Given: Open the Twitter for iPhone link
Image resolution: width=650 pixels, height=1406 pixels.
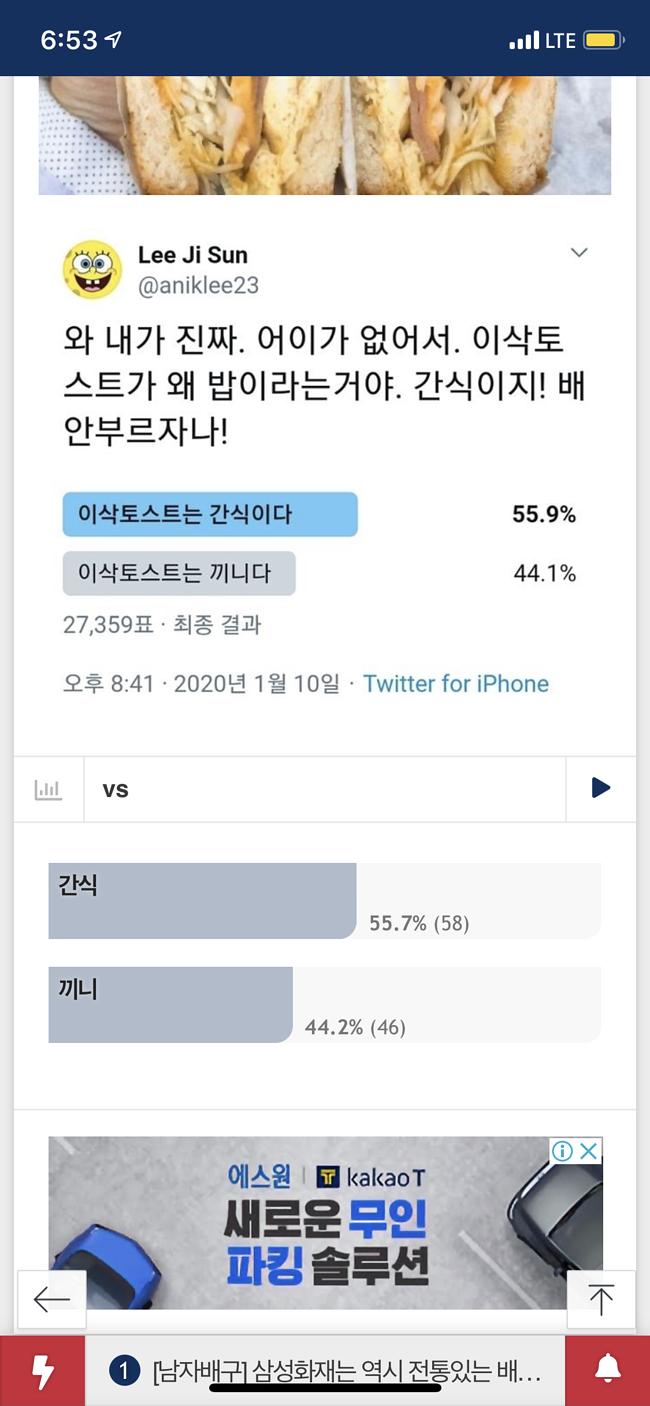Looking at the screenshot, I should pos(455,684).
